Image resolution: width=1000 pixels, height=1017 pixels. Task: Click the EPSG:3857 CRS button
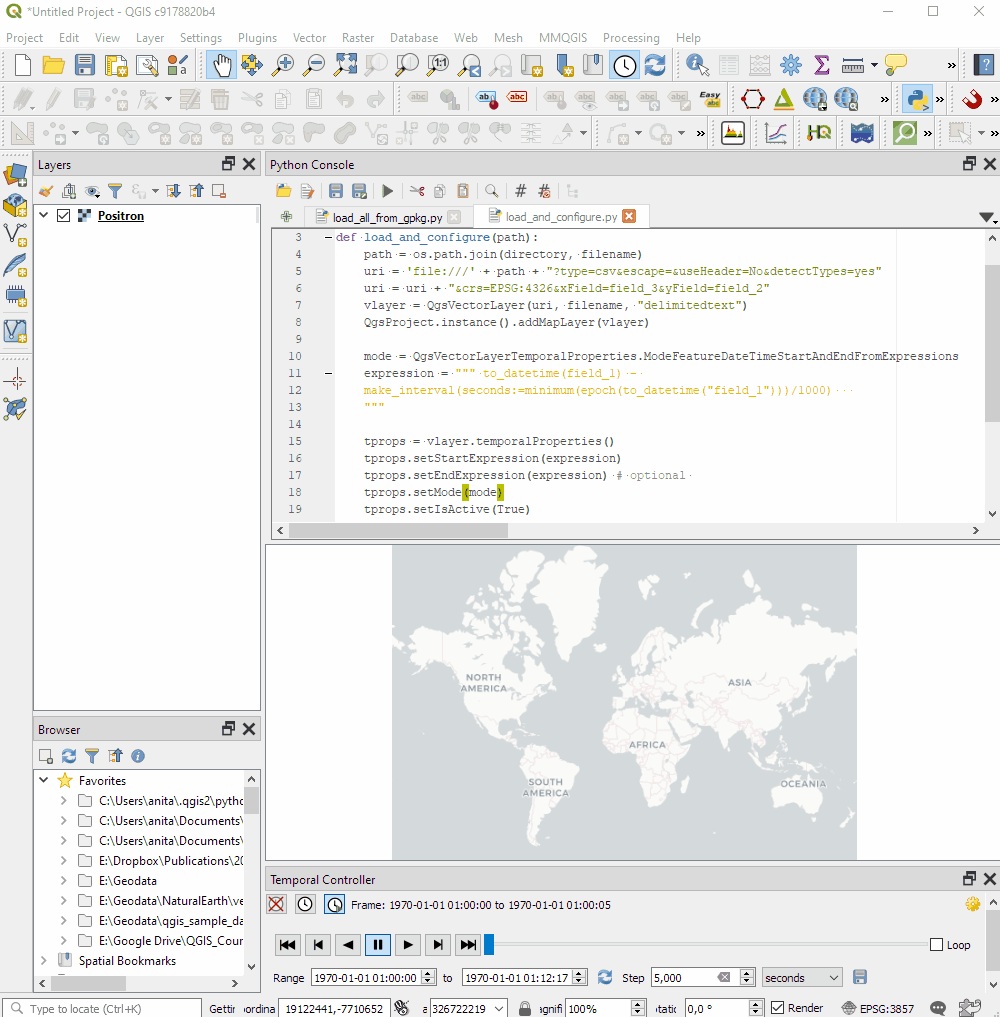[x=877, y=1008]
